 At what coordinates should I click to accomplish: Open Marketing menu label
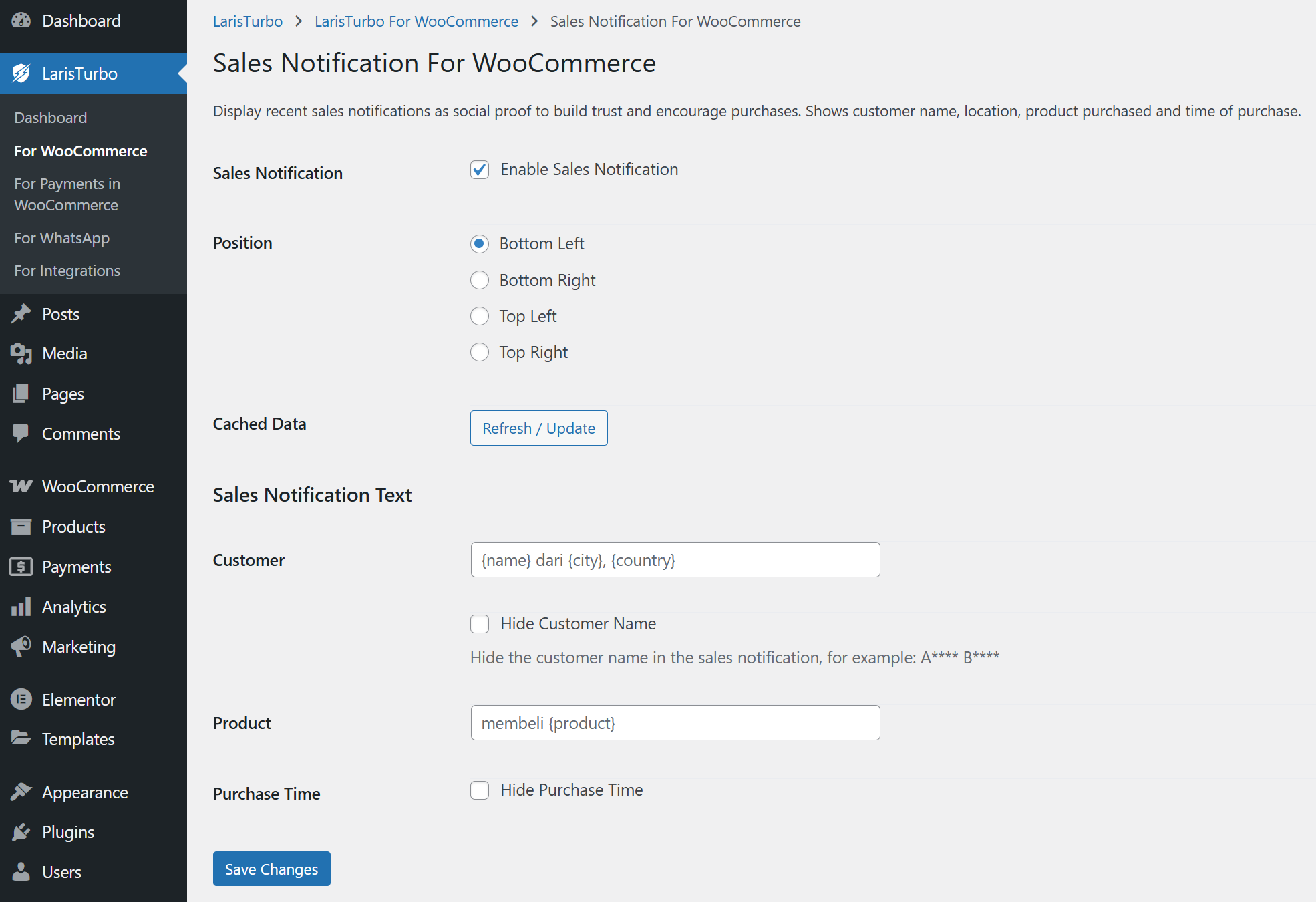(x=79, y=647)
